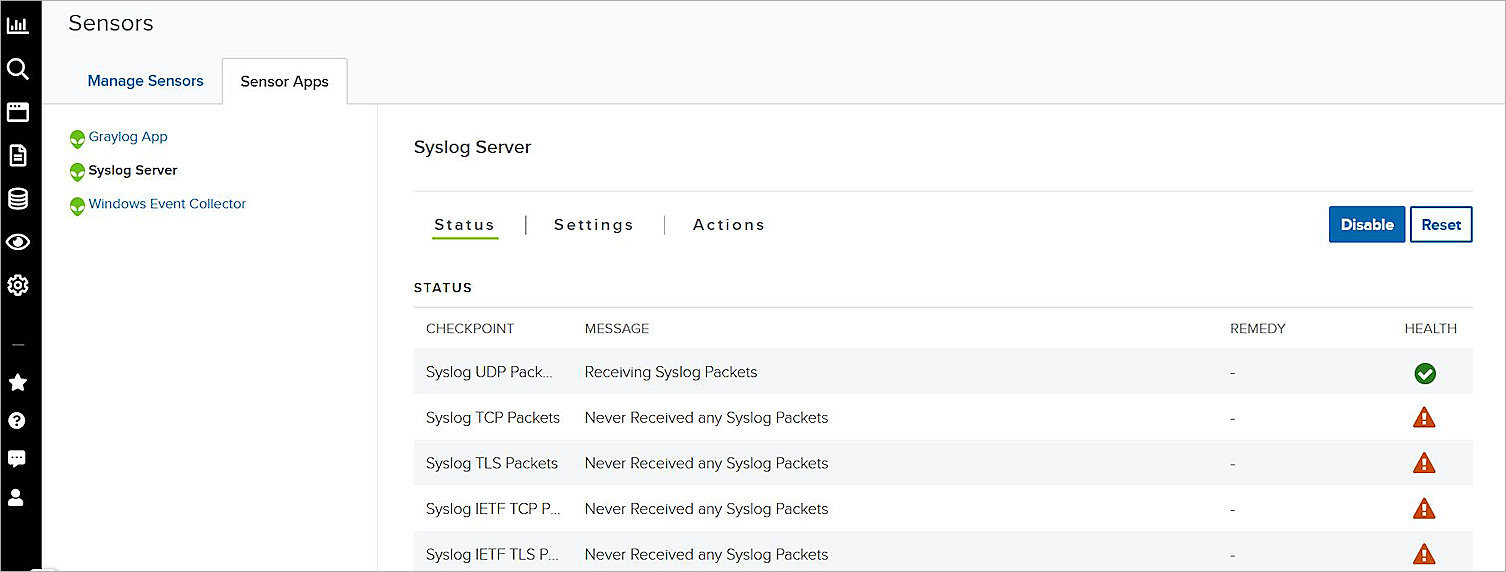The image size is (1506, 572).
Task: Click the database stack icon in sidebar
Action: [x=18, y=199]
